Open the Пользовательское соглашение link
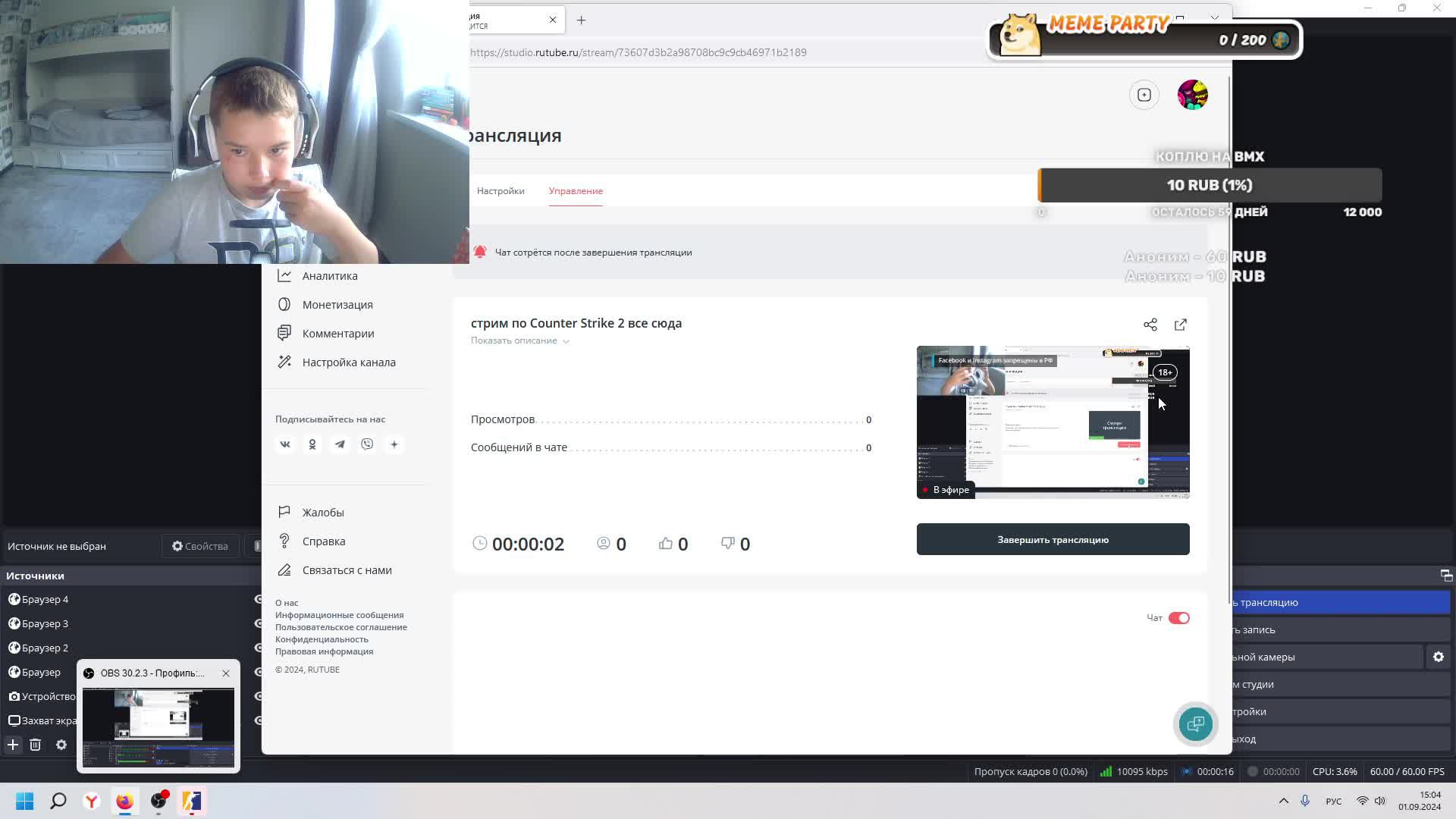This screenshot has width=1456, height=819. (x=340, y=627)
